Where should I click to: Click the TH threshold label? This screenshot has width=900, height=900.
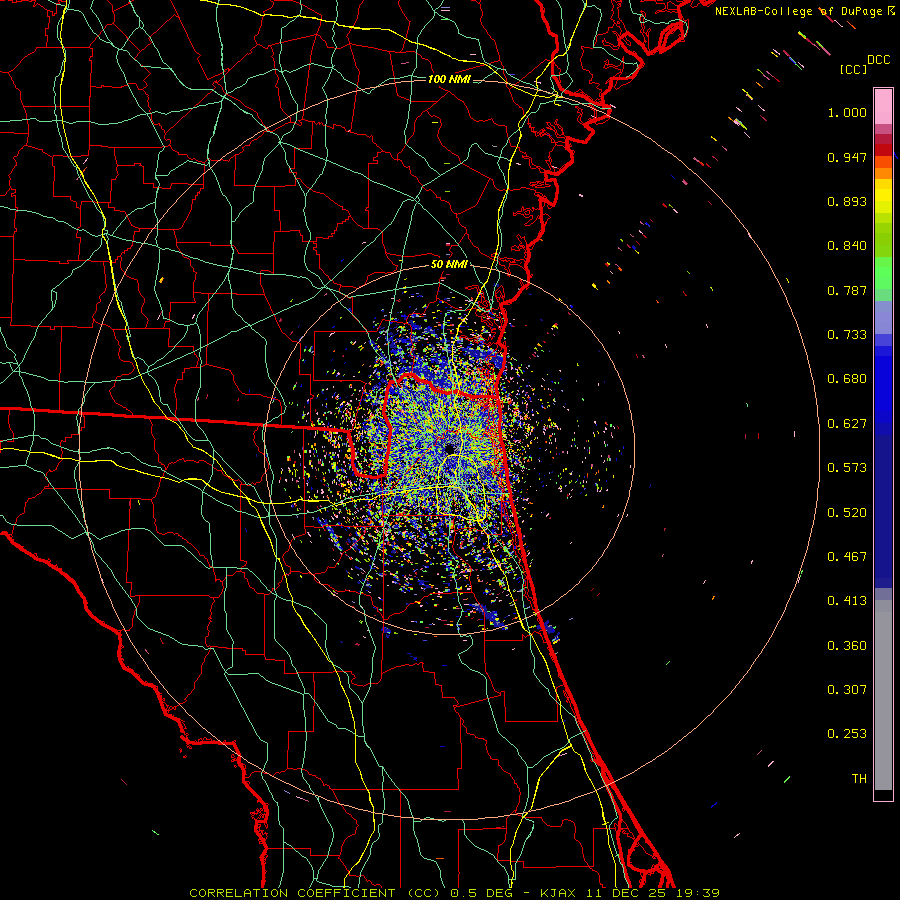(x=859, y=779)
